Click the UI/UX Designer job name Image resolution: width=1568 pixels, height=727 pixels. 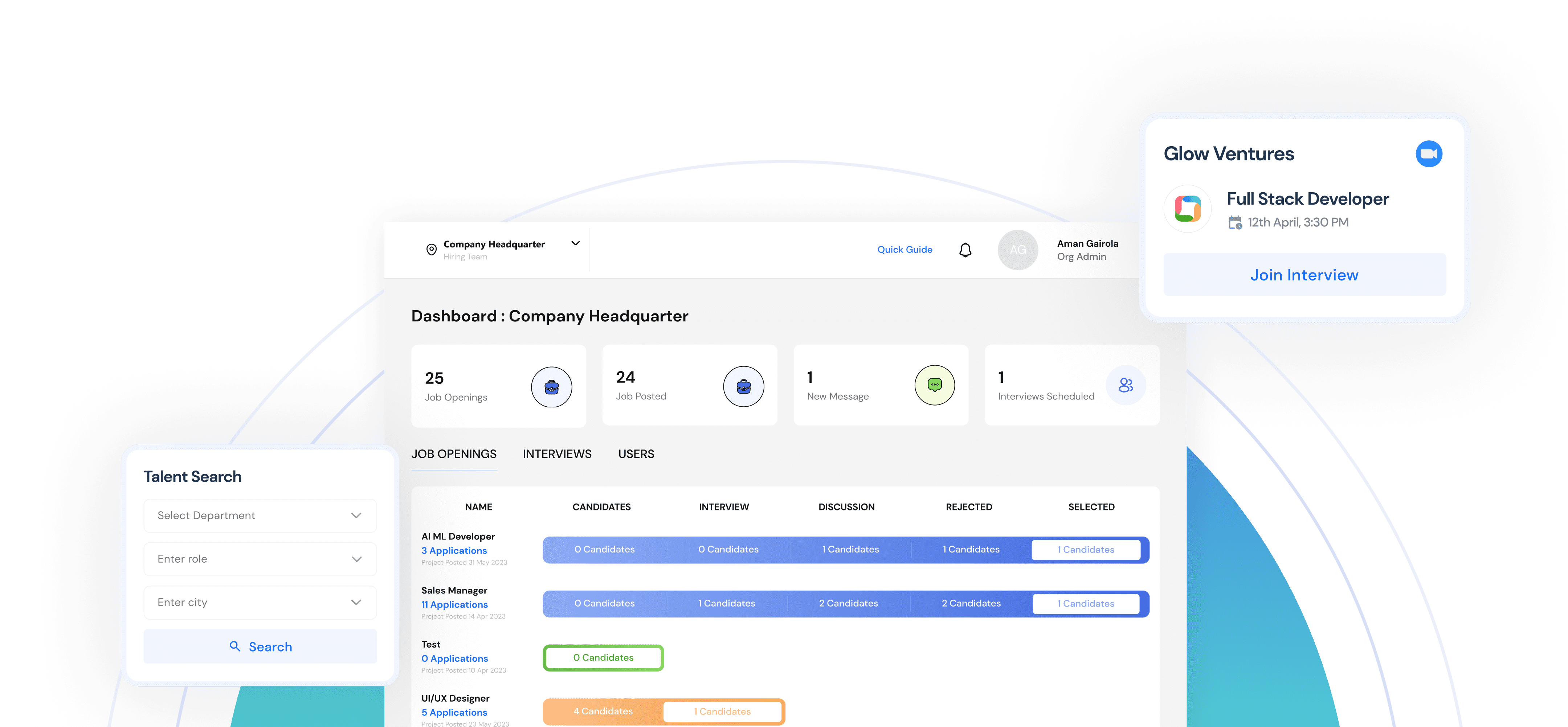(455, 698)
